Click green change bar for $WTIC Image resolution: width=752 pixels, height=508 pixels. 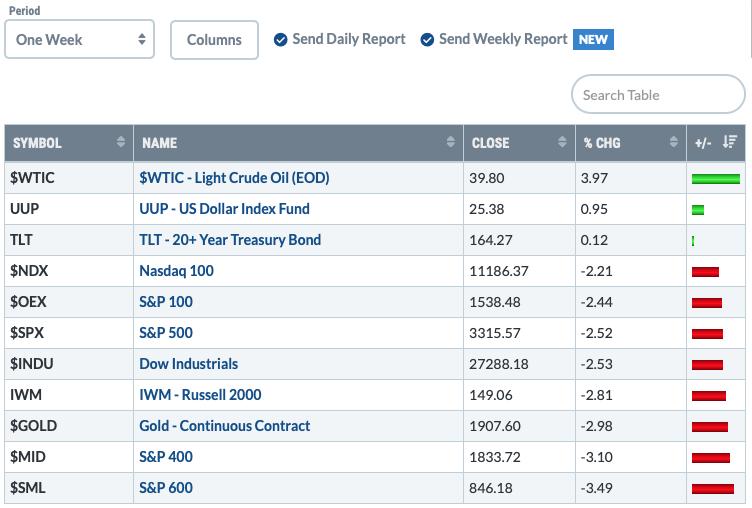716,179
